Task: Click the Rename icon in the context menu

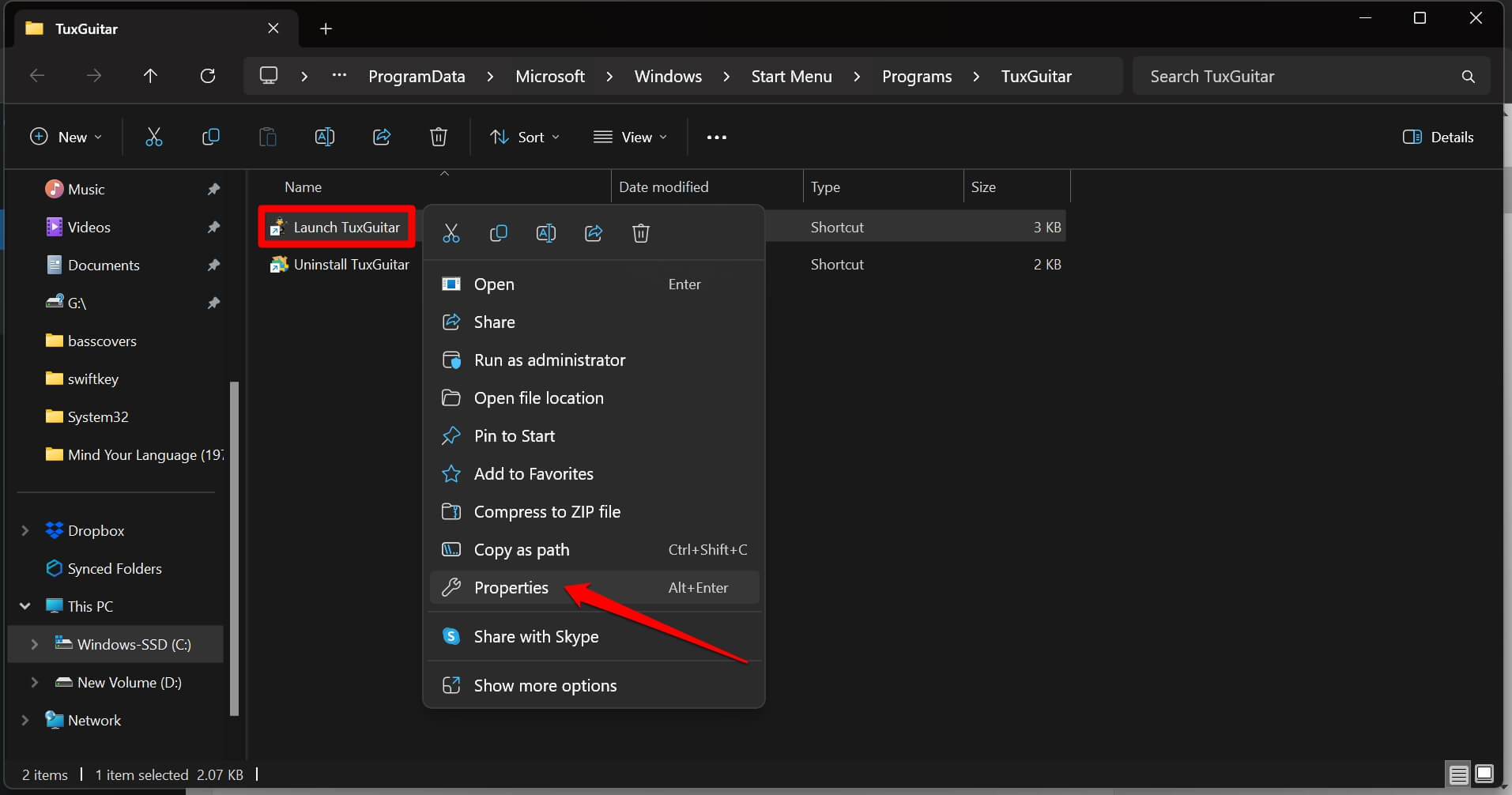Action: click(545, 233)
